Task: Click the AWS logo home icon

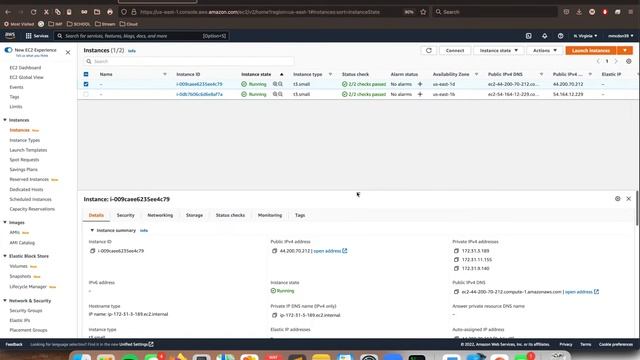Action: 10,36
